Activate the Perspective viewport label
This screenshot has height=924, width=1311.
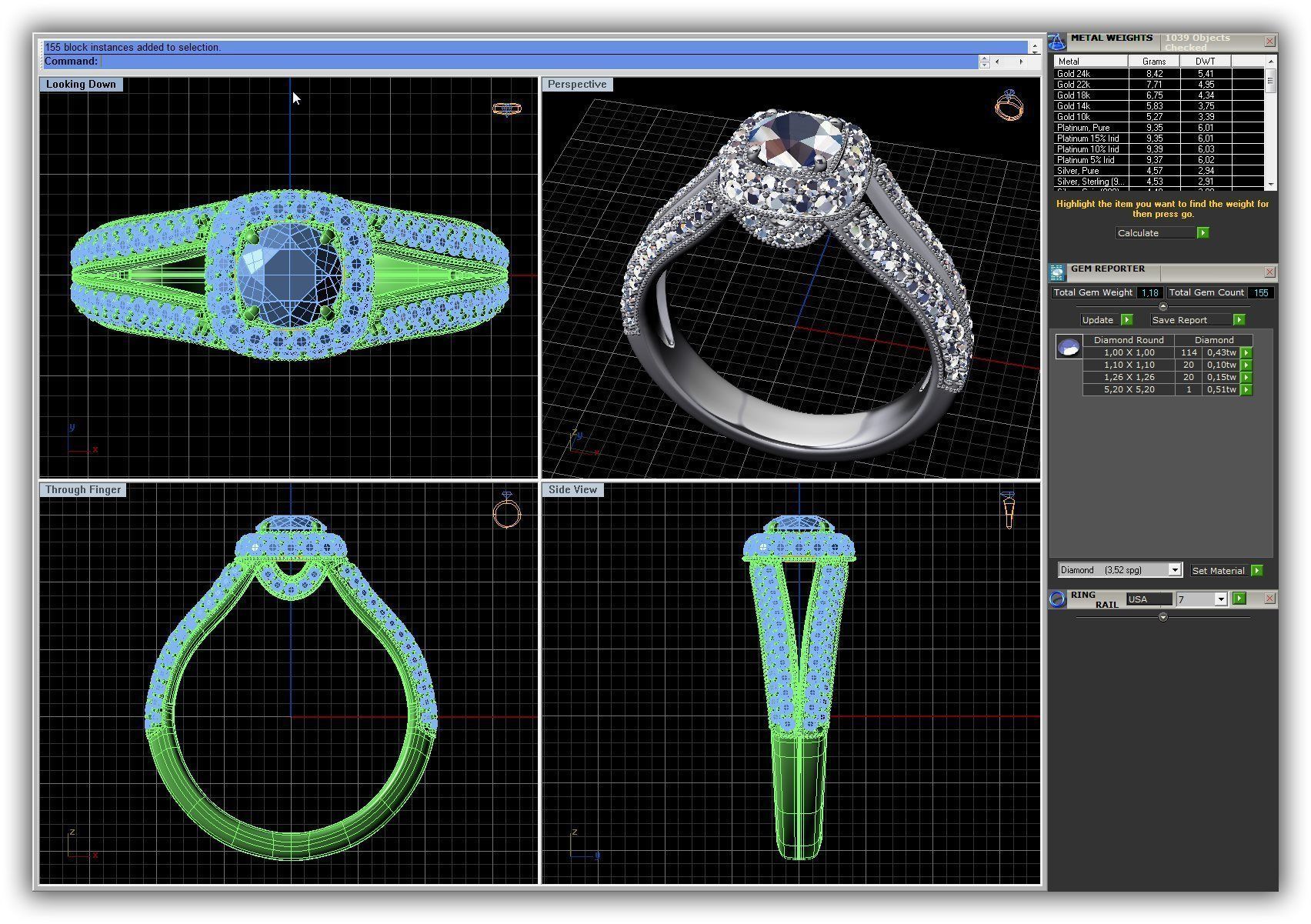577,85
